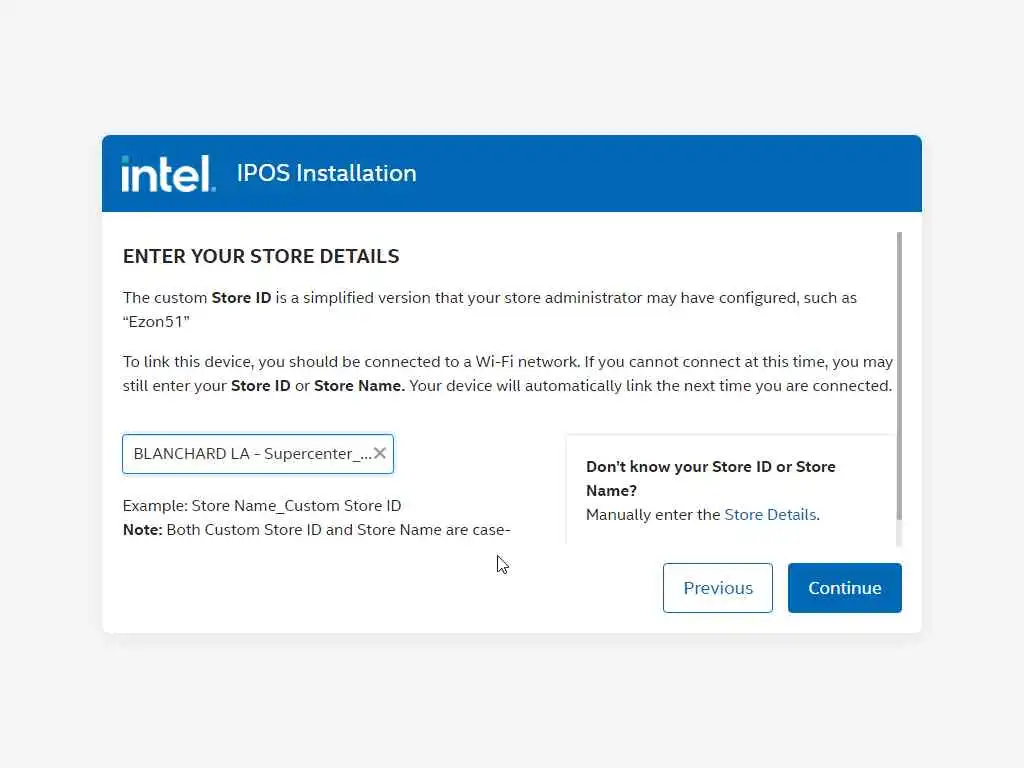Click the IPOS Installation header title
This screenshot has width=1024, height=768.
[x=326, y=173]
